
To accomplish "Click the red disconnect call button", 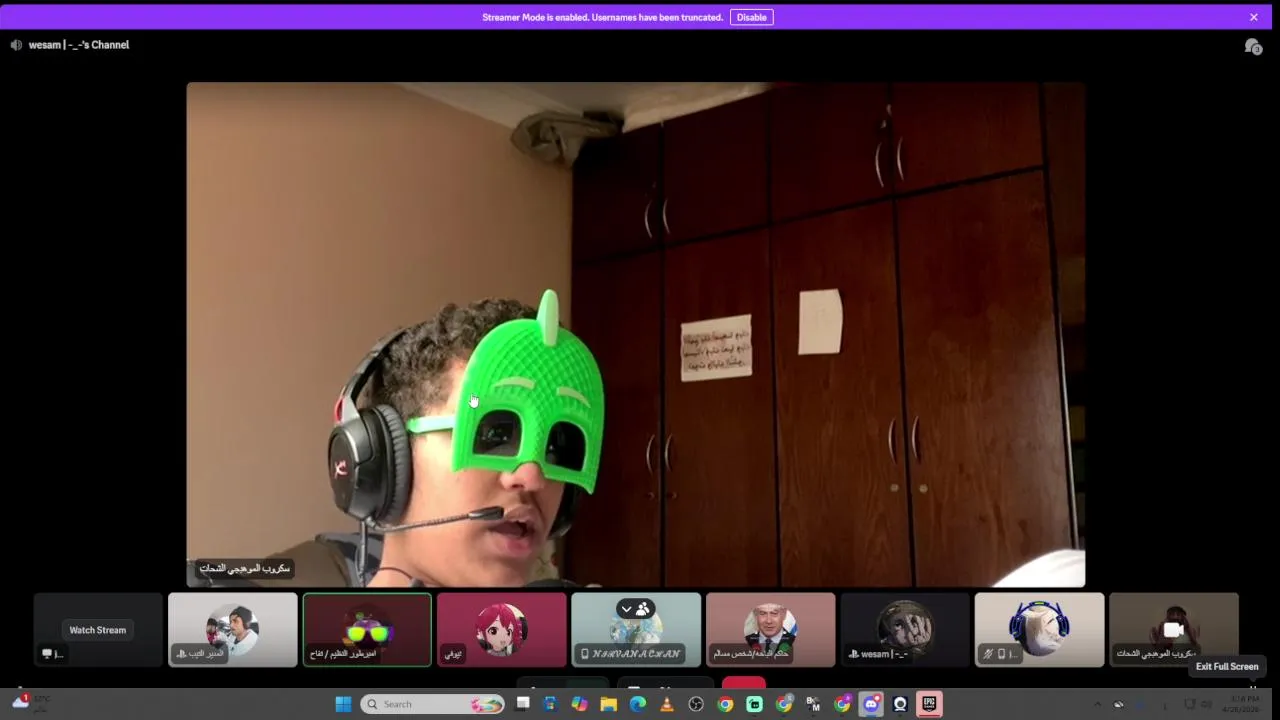I will (743, 685).
